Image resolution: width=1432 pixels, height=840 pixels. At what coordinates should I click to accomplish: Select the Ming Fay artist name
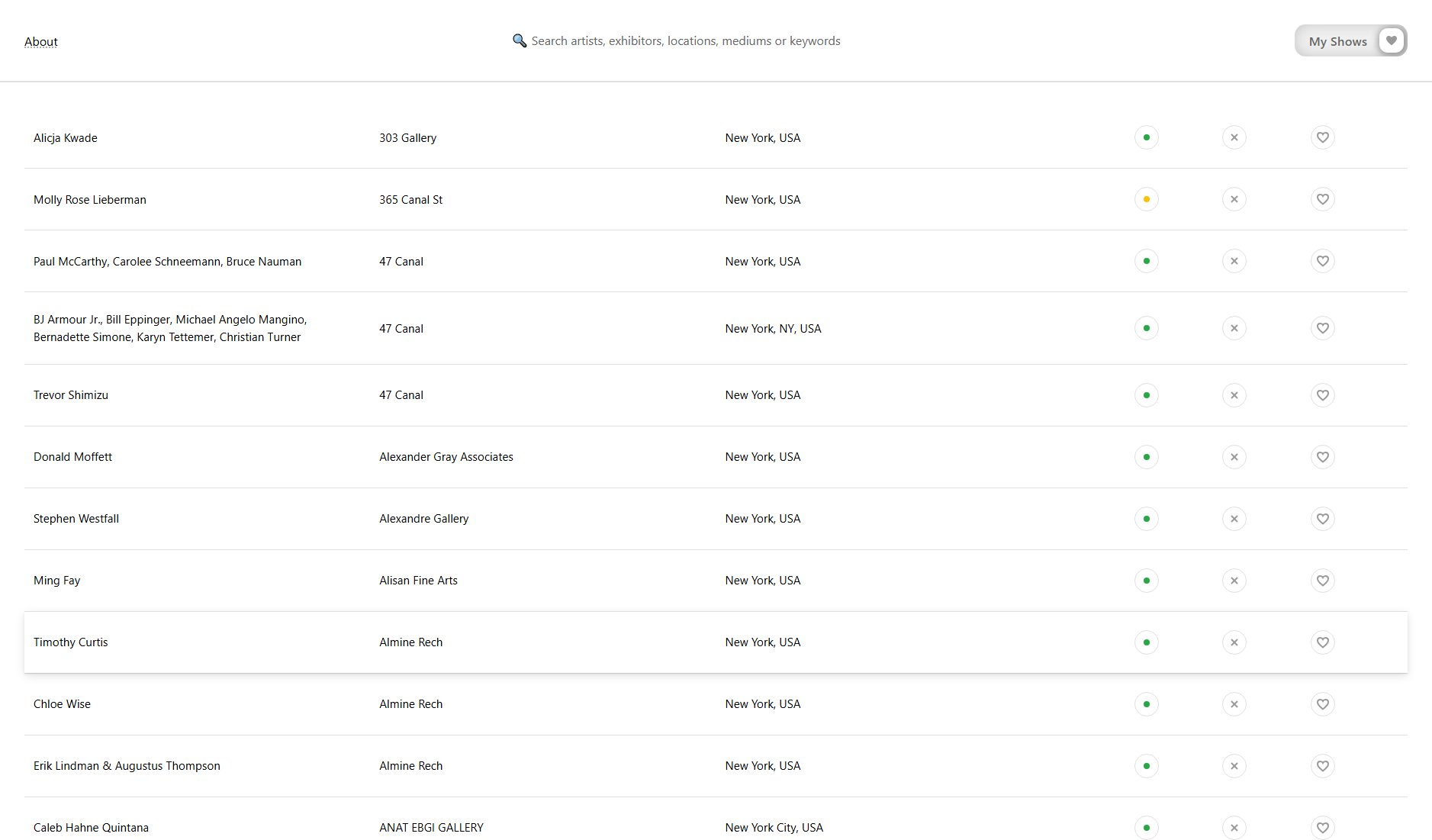tap(56, 581)
